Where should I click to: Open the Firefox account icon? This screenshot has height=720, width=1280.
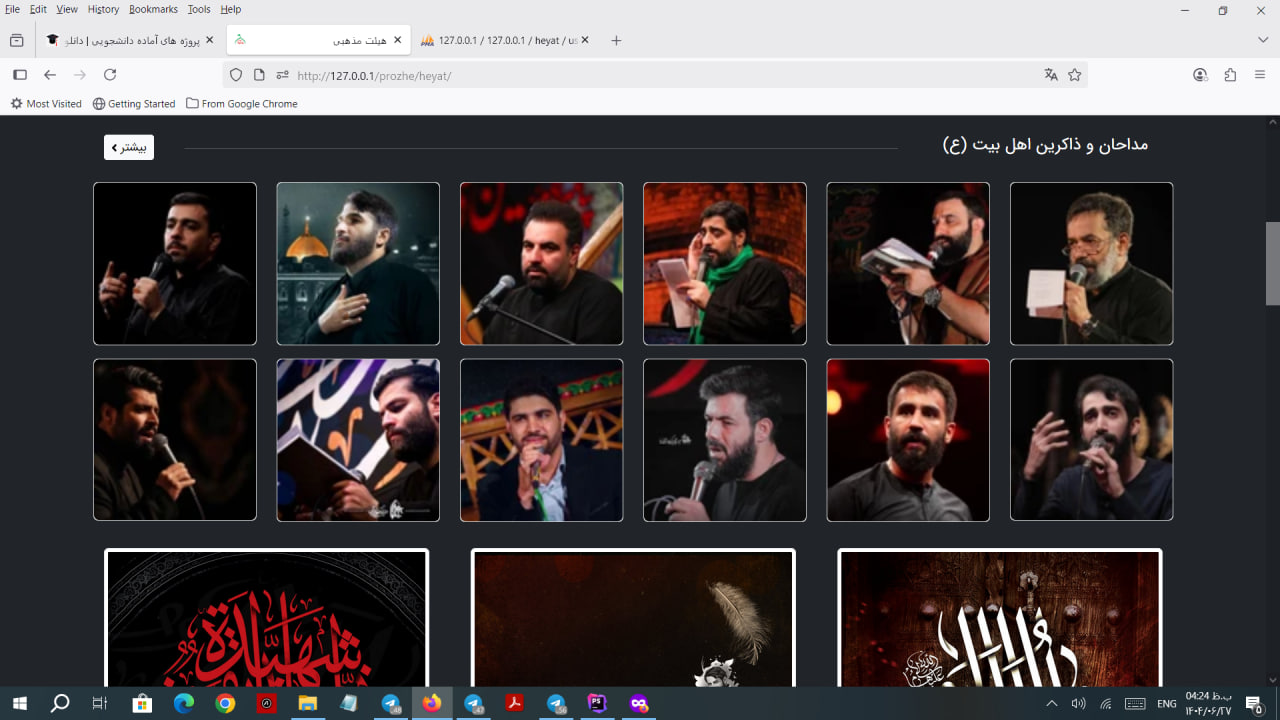[1200, 75]
